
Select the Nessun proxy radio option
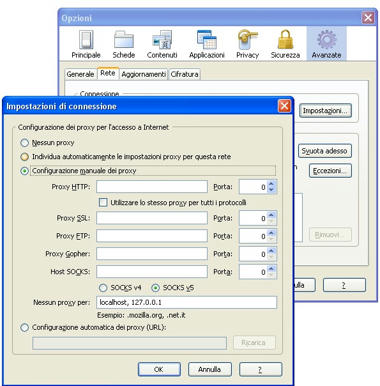point(24,143)
